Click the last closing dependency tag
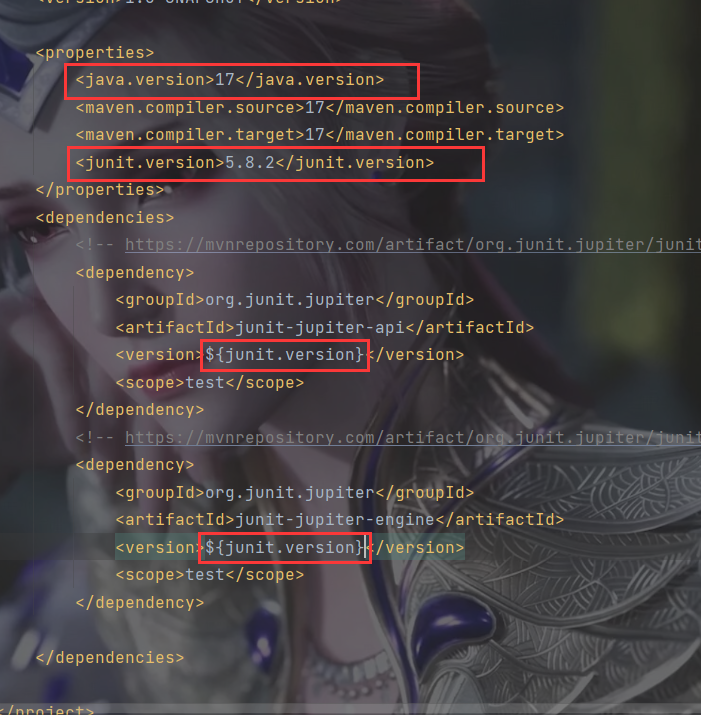The width and height of the screenshot is (701, 715). 140,603
